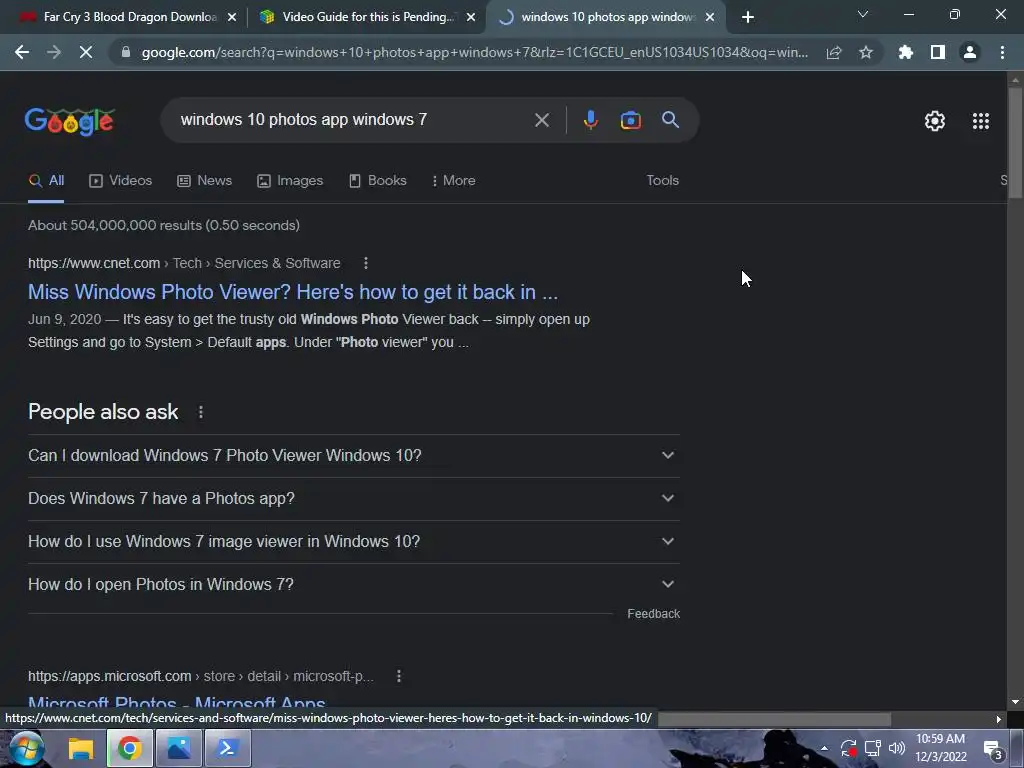Open the Chrome profile avatar
This screenshot has height=768, width=1024.
(x=970, y=52)
